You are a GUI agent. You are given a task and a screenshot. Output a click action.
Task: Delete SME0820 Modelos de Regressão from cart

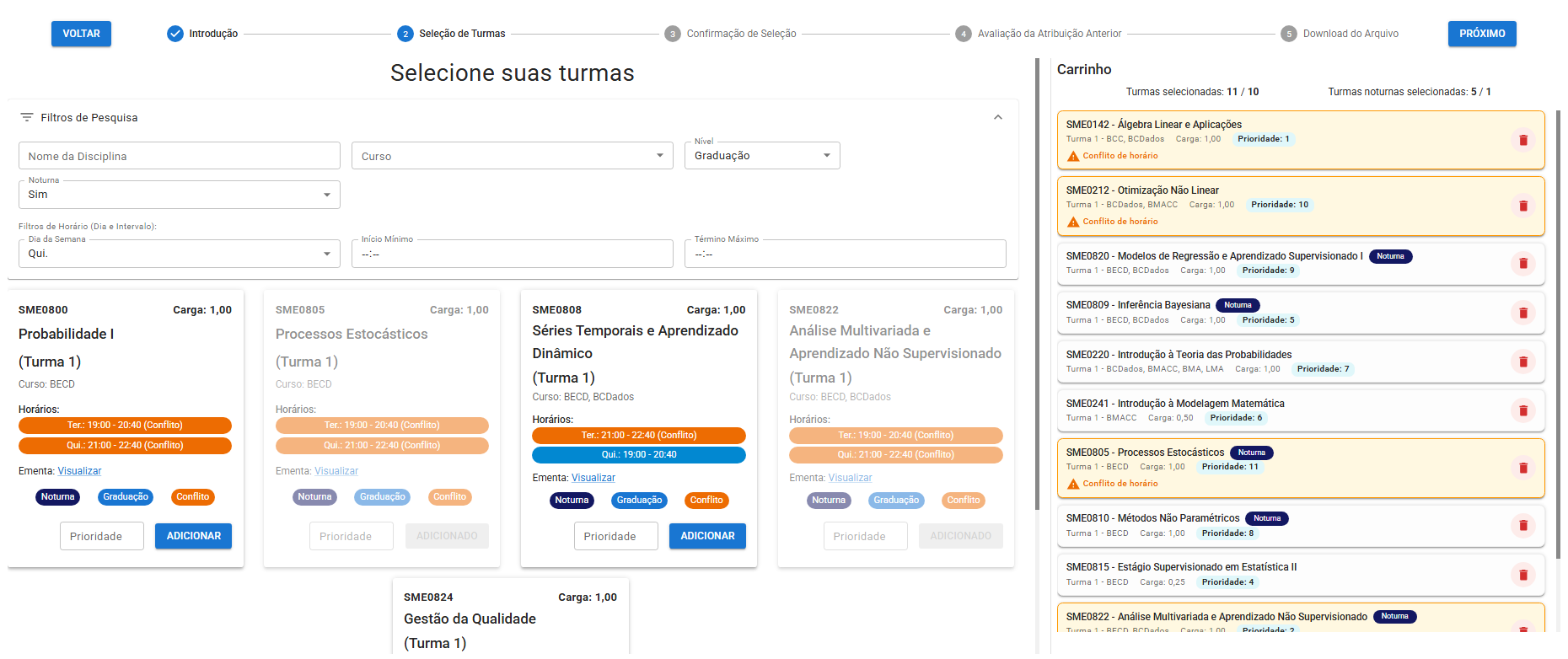[x=1522, y=264]
